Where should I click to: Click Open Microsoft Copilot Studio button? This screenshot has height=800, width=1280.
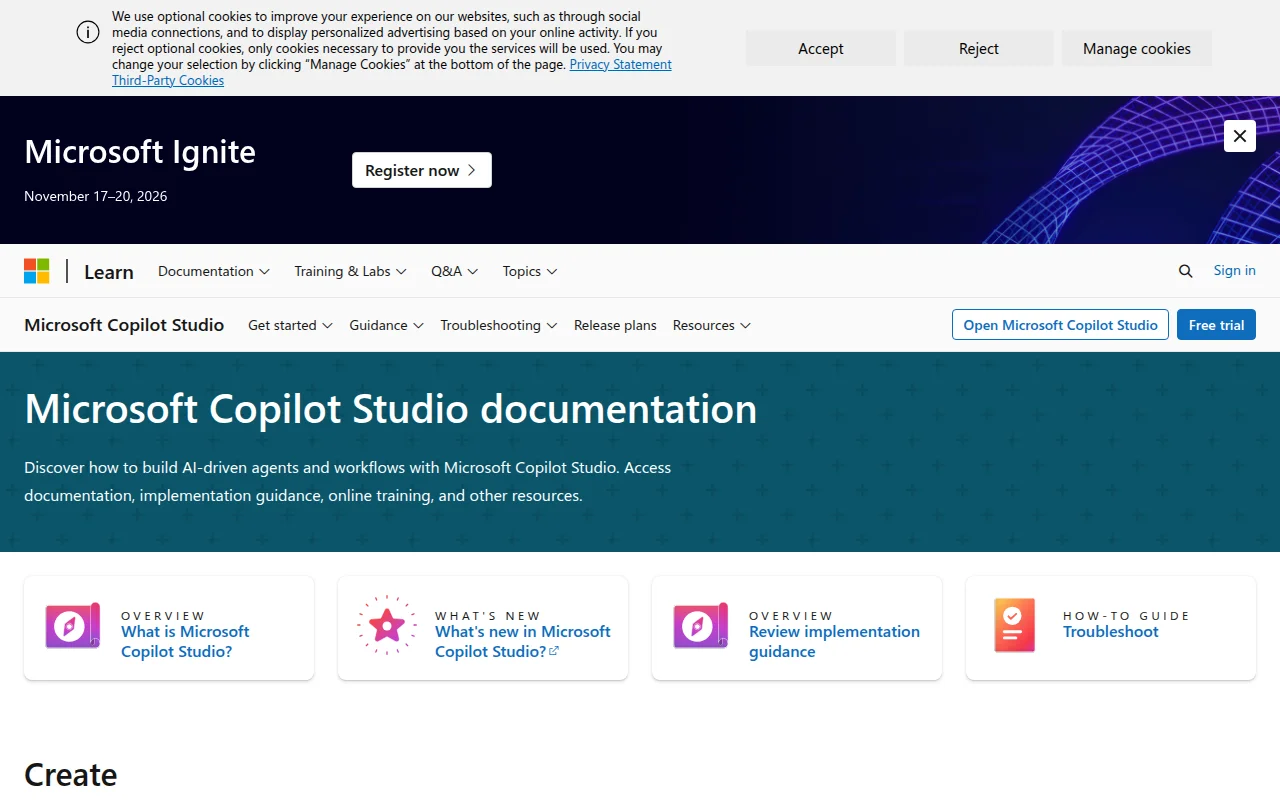click(x=1060, y=325)
